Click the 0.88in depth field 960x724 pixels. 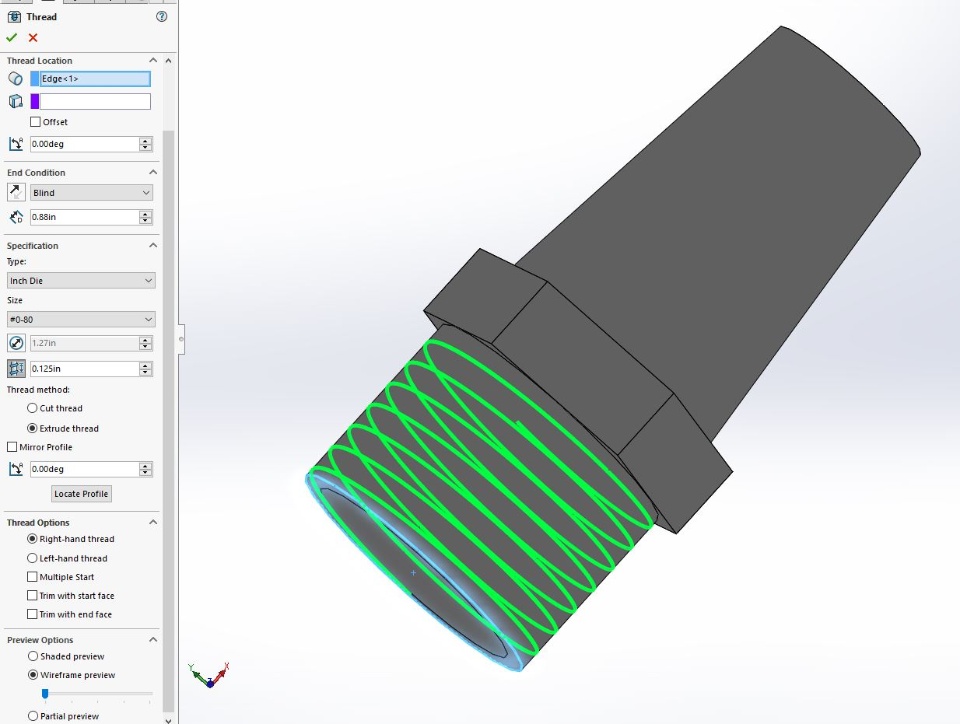(x=84, y=217)
